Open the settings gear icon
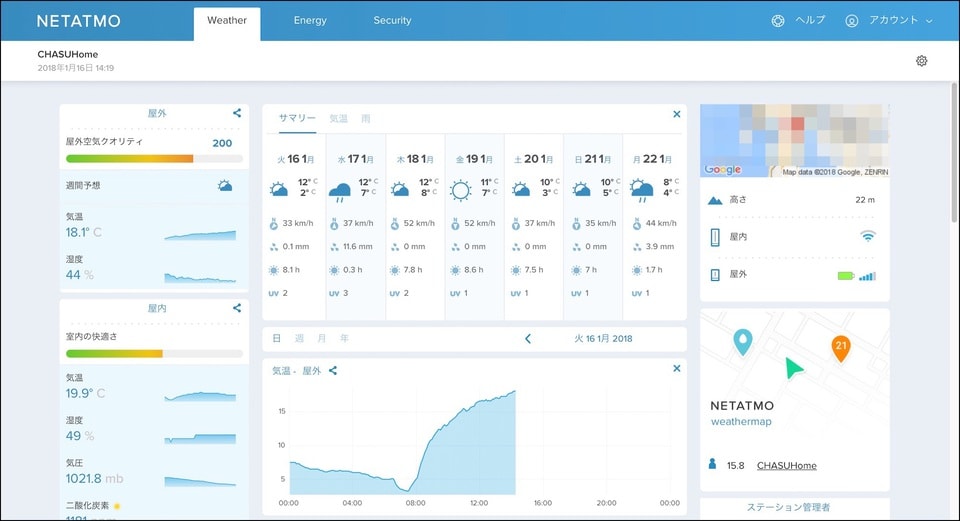Image resolution: width=960 pixels, height=521 pixels. click(x=921, y=61)
